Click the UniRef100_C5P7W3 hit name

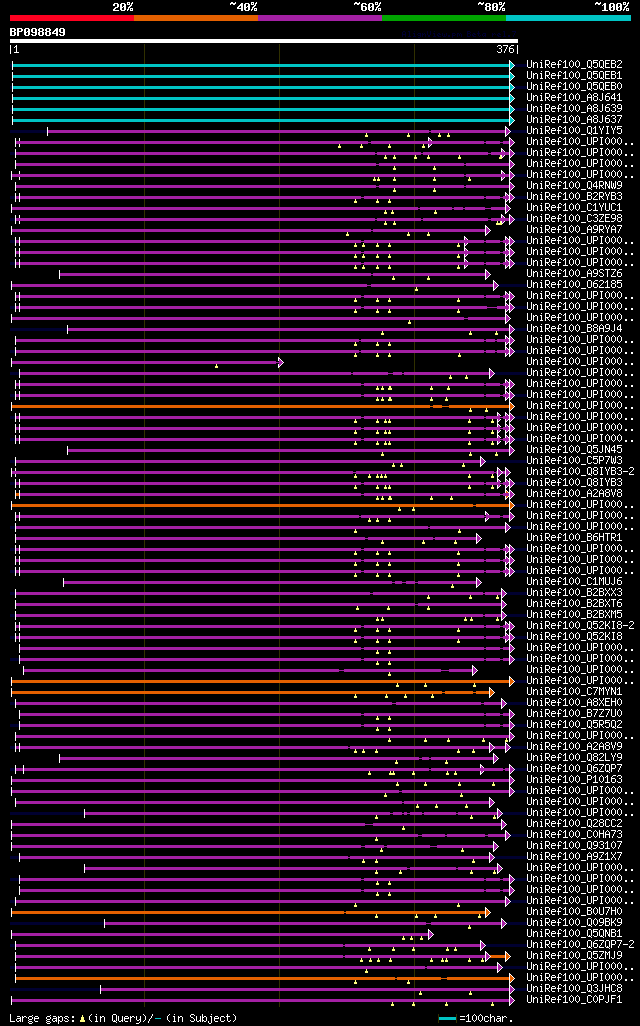click(574, 460)
